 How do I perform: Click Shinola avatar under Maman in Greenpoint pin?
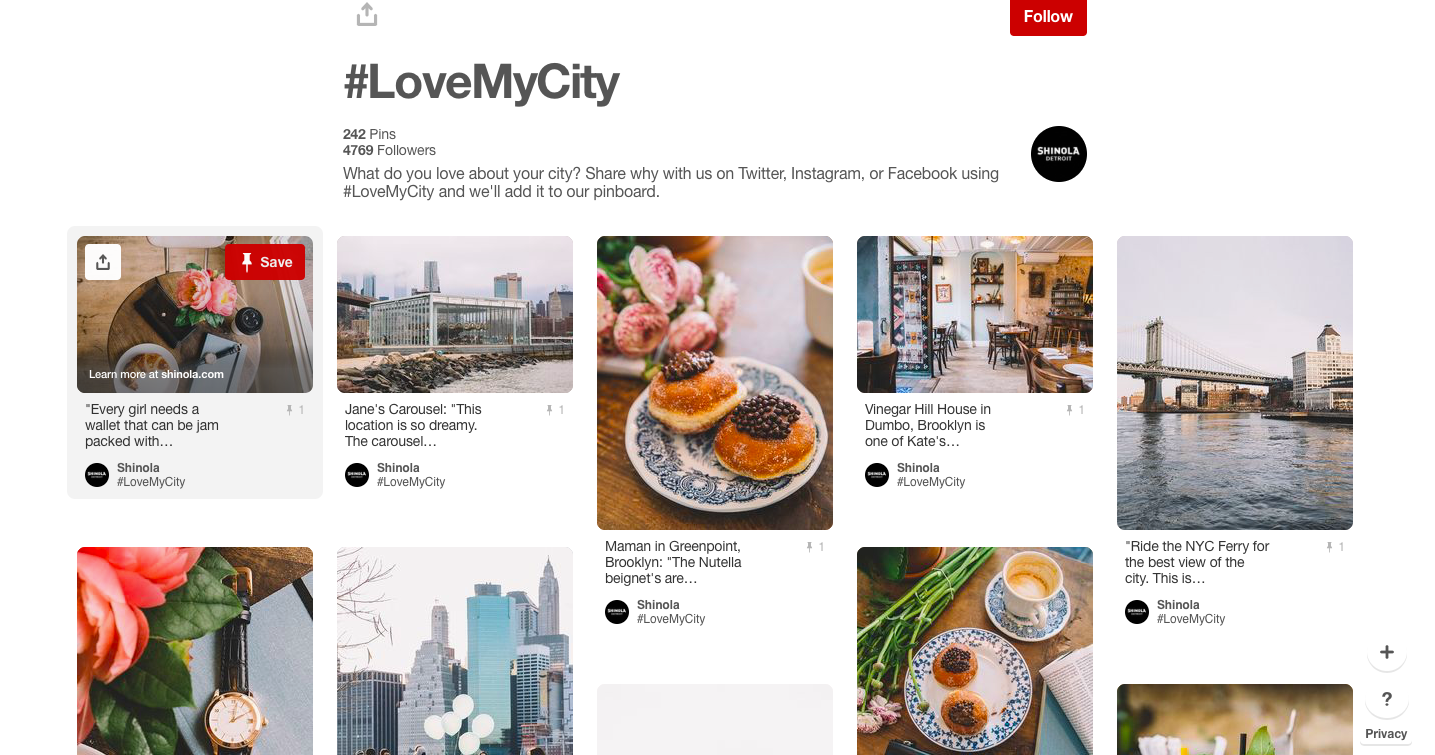[617, 612]
